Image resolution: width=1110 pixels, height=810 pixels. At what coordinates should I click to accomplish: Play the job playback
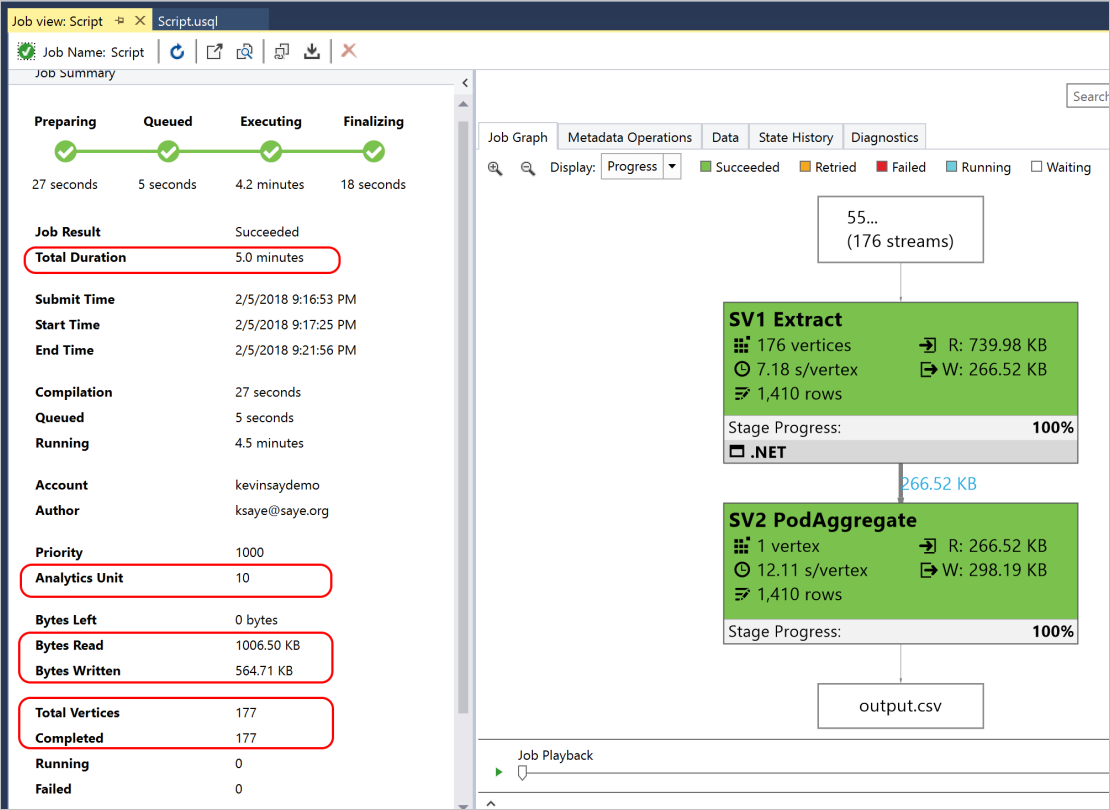click(499, 772)
